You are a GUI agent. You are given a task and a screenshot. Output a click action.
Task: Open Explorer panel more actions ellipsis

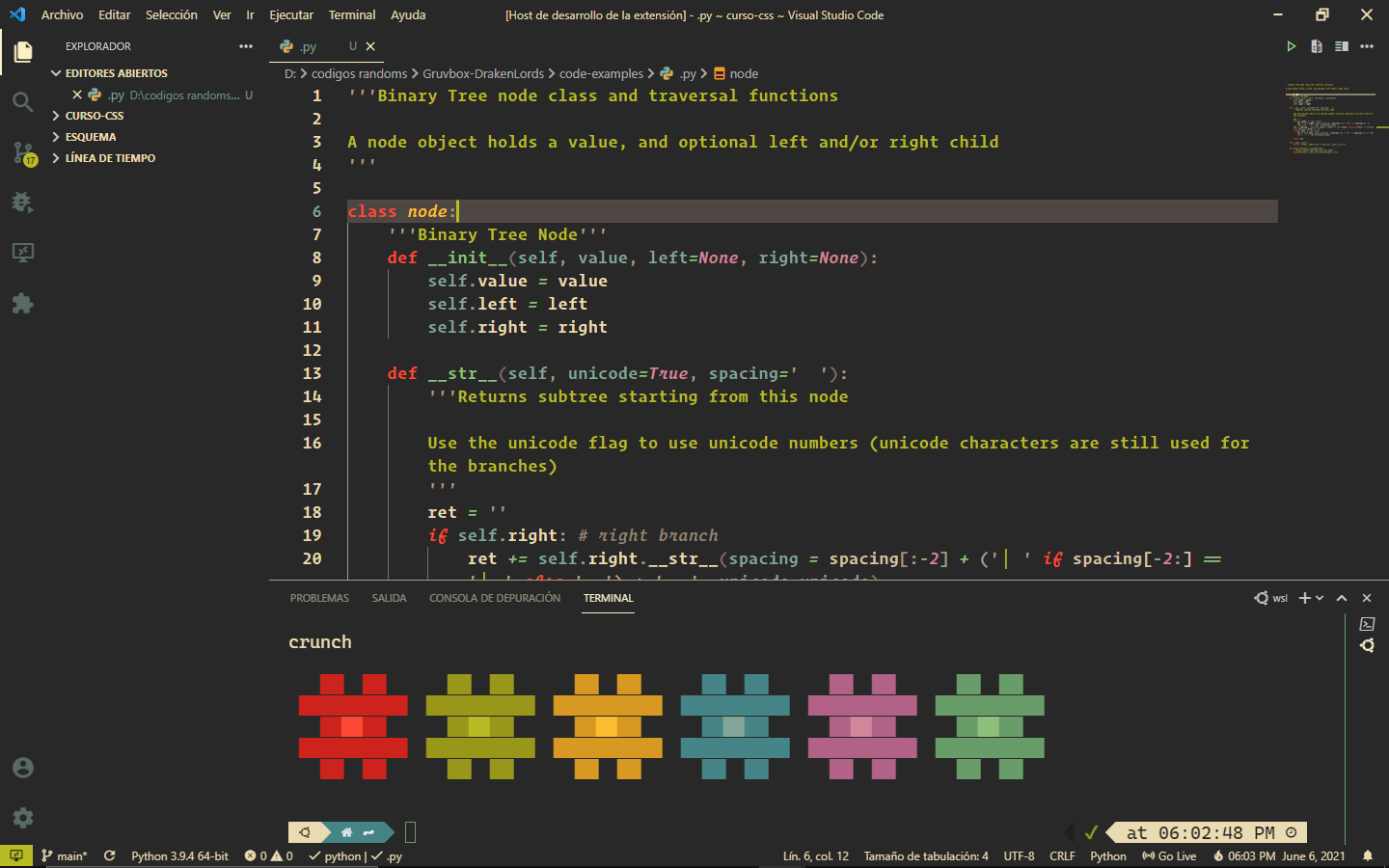[246, 46]
